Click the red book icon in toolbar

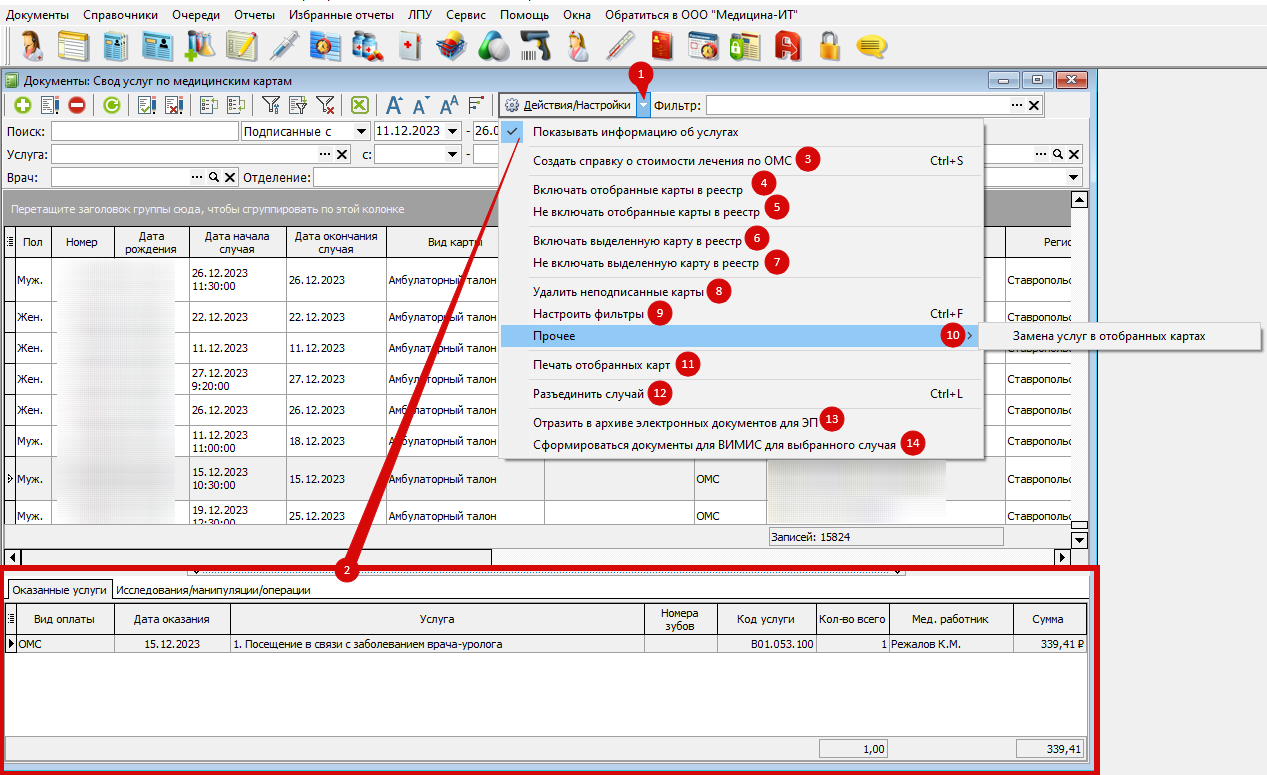pyautogui.click(x=661, y=47)
